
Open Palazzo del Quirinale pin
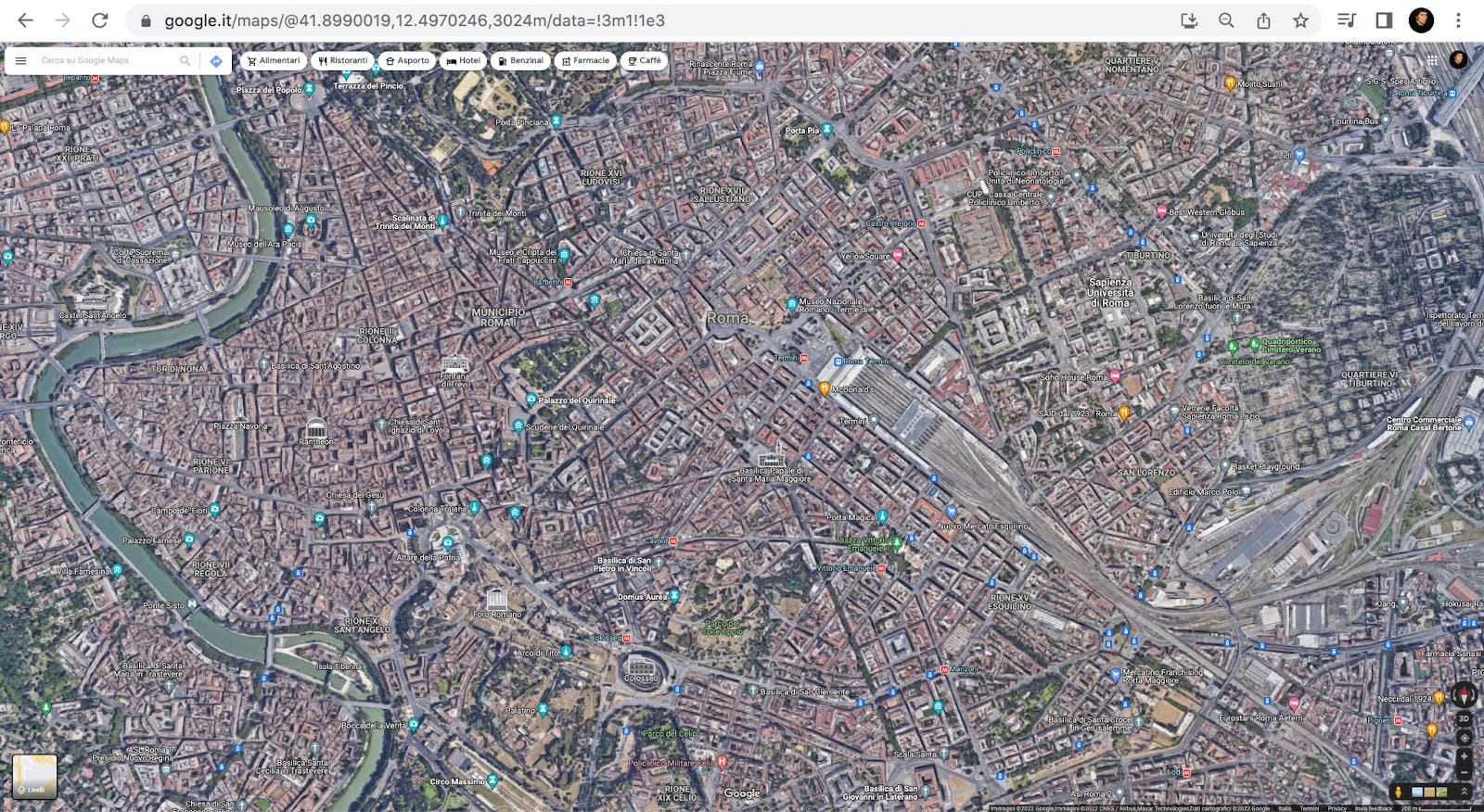[x=531, y=400]
